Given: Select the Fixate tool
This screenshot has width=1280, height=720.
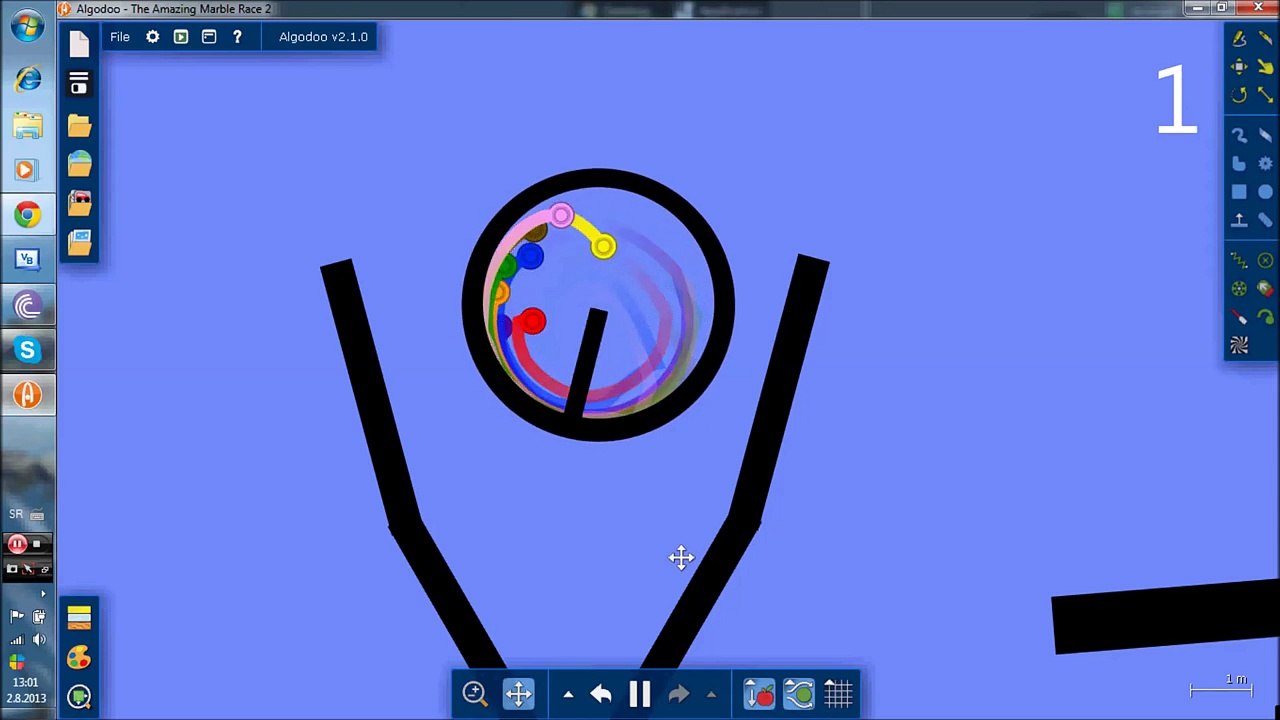Looking at the screenshot, I should click(x=1265, y=261).
